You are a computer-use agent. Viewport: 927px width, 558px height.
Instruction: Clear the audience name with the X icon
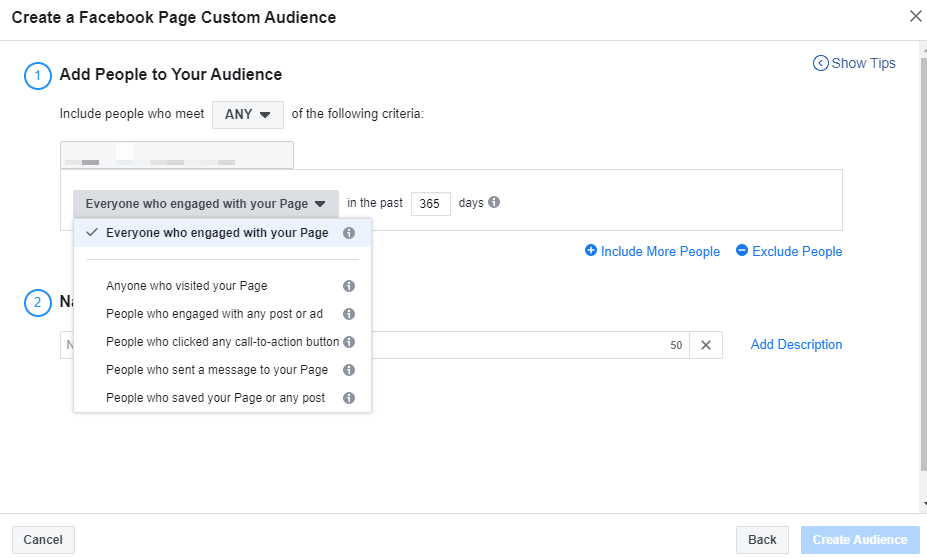click(705, 345)
